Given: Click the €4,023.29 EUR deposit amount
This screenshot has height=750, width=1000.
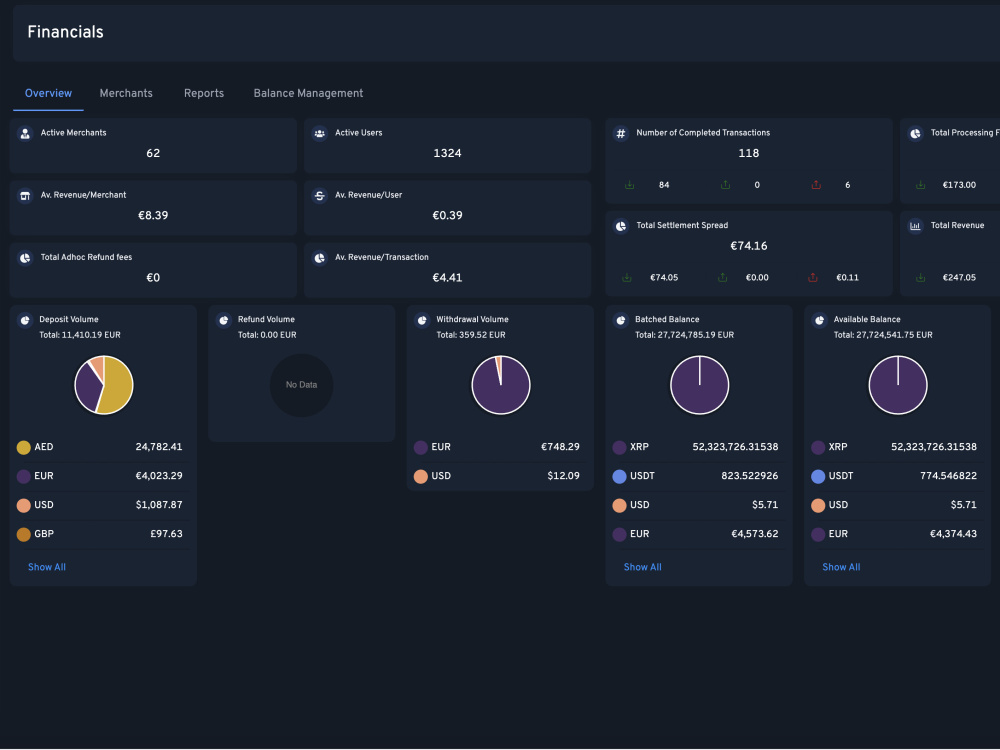Looking at the screenshot, I should pyautogui.click(x=159, y=476).
